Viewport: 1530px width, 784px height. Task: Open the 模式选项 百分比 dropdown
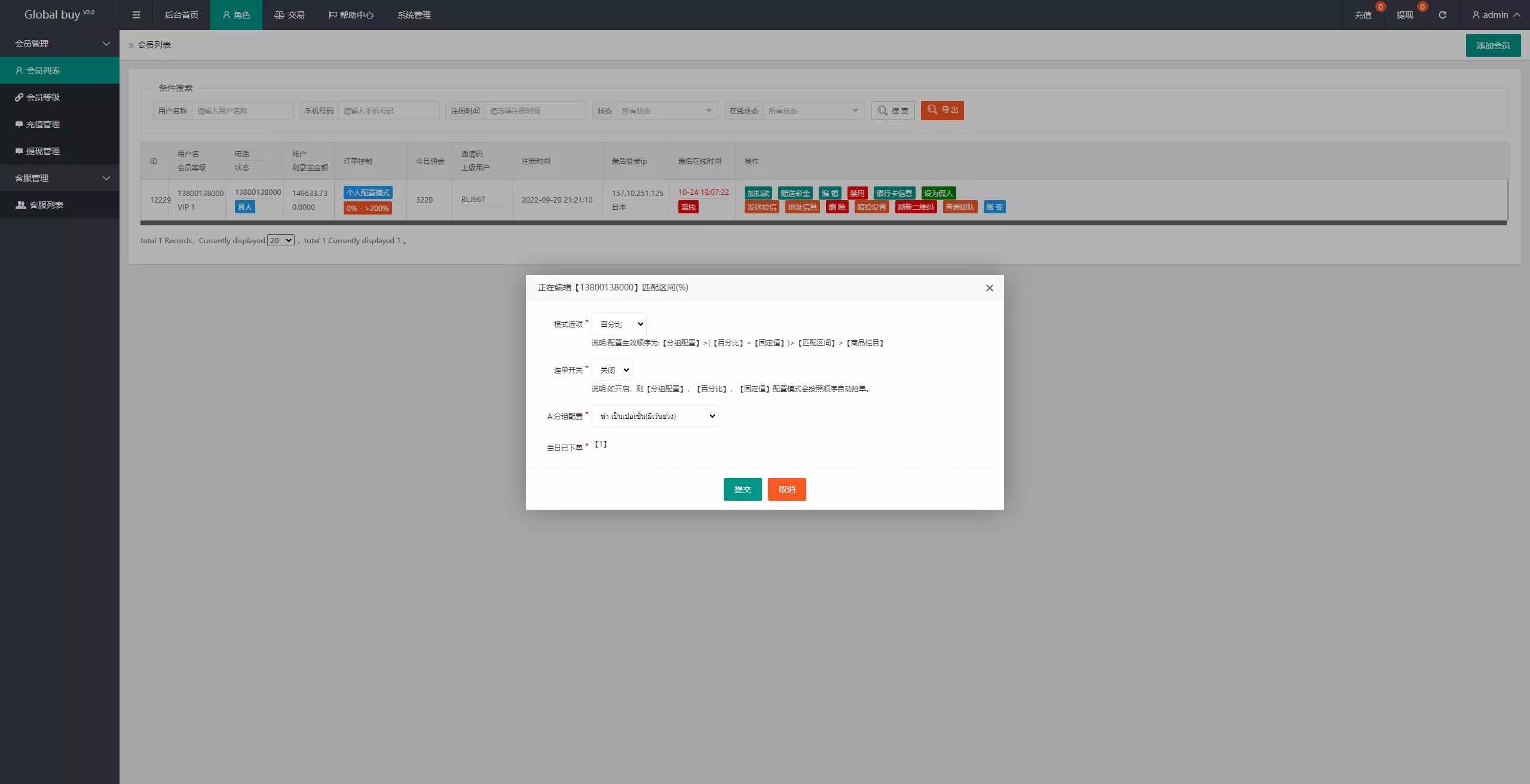tap(619, 324)
